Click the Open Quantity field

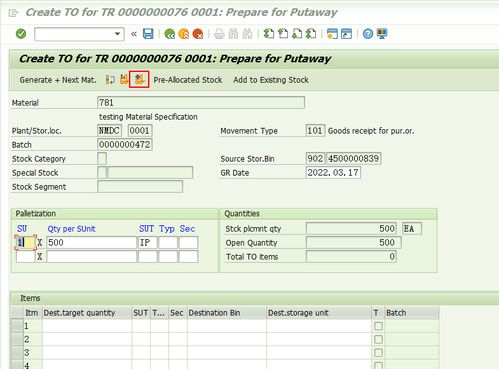354,243
